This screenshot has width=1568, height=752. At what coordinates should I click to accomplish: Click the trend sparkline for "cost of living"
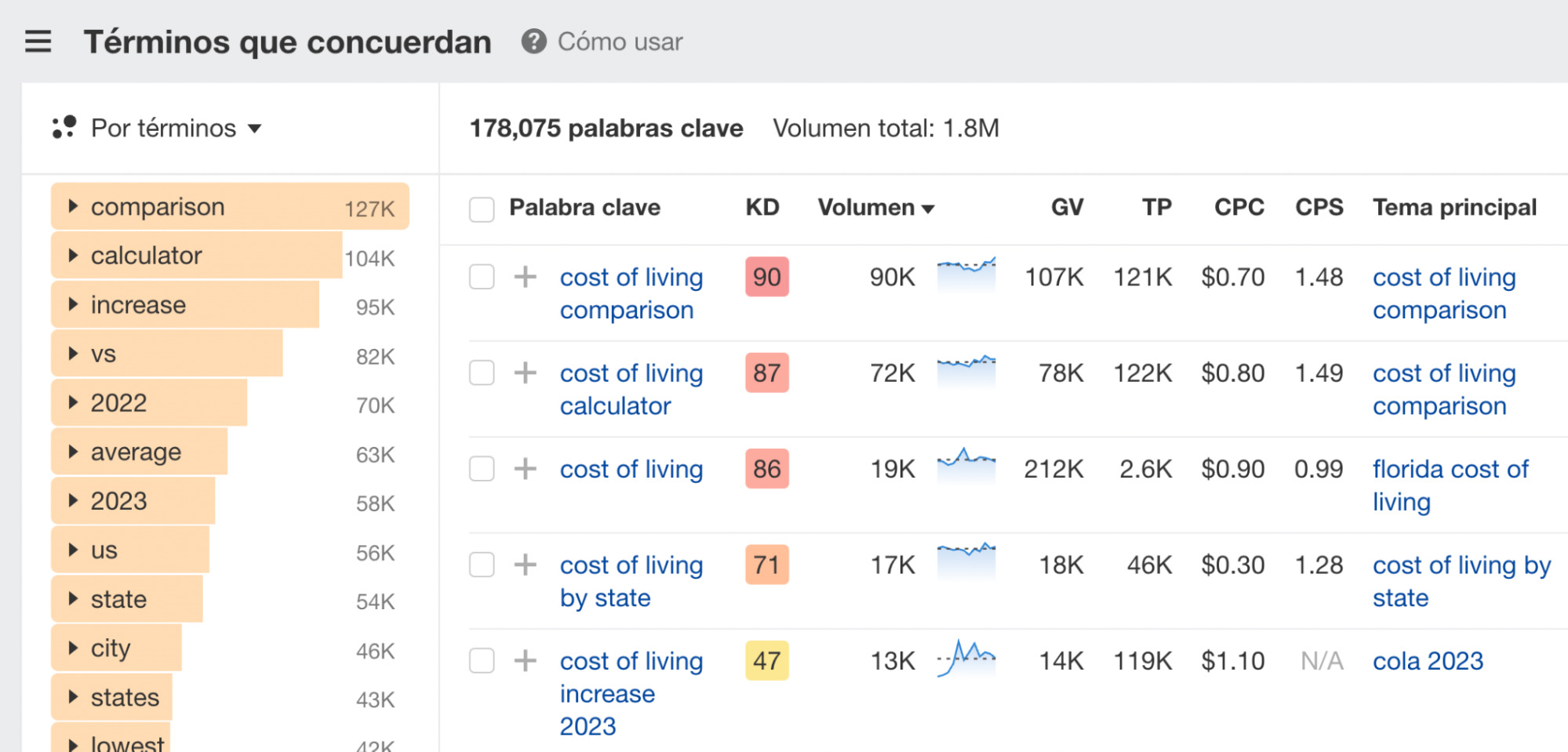click(966, 468)
